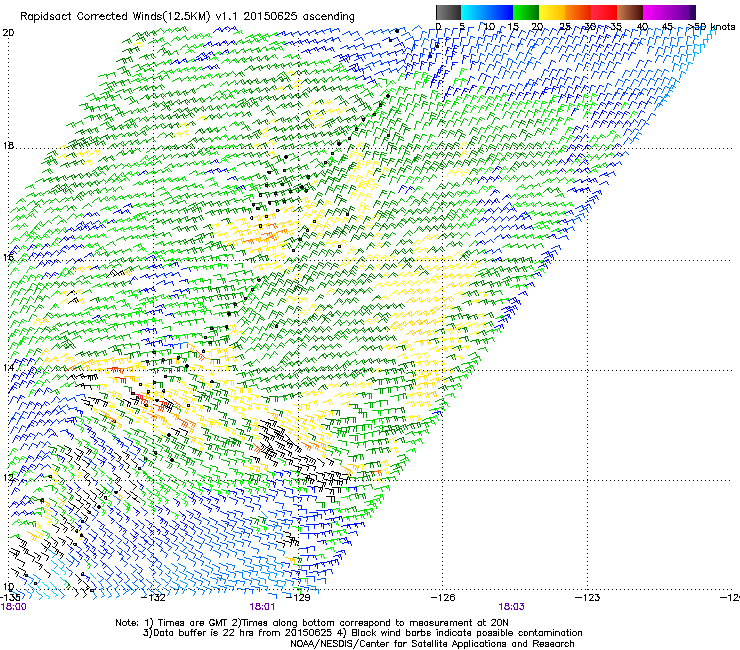
Task: Click the note 'Data buffer is 22 hrs'
Action: click(x=202, y=633)
